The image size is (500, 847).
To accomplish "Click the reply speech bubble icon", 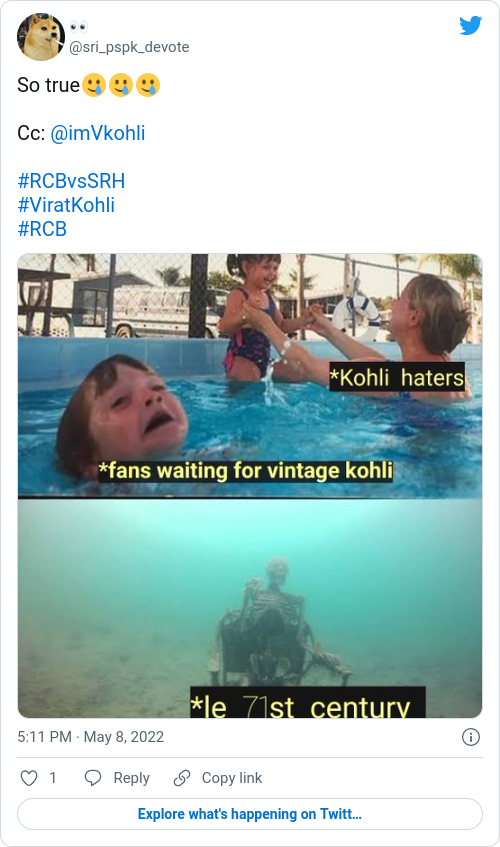I will (x=93, y=778).
